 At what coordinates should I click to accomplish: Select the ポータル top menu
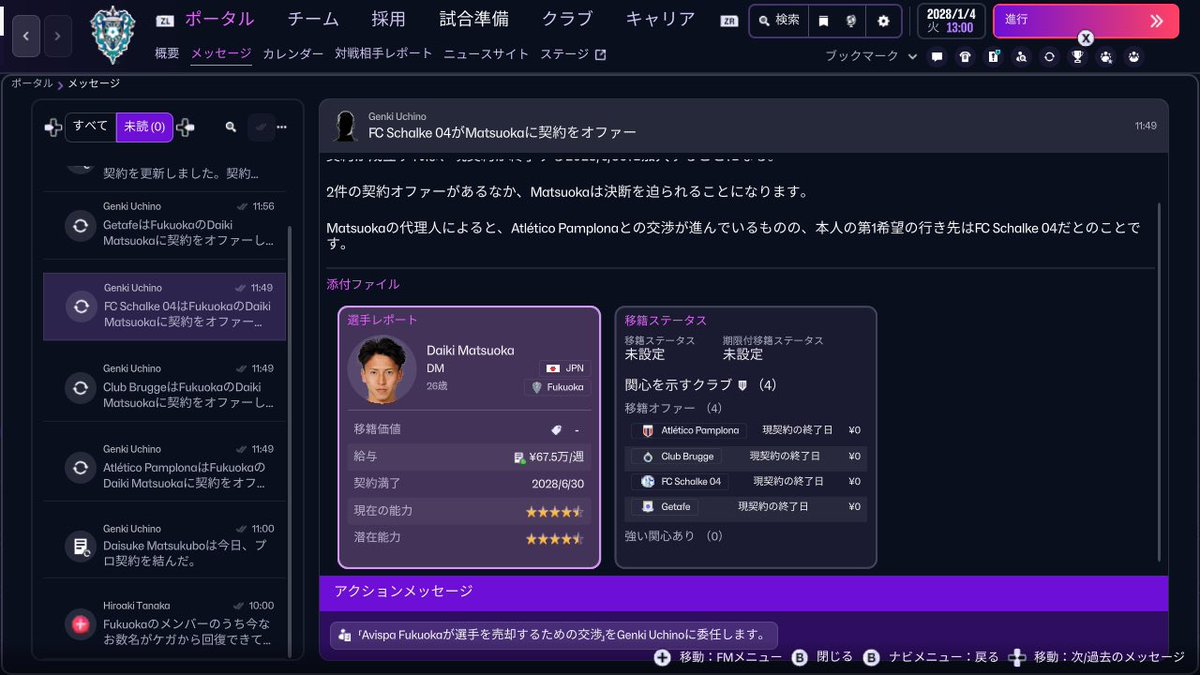click(x=219, y=19)
